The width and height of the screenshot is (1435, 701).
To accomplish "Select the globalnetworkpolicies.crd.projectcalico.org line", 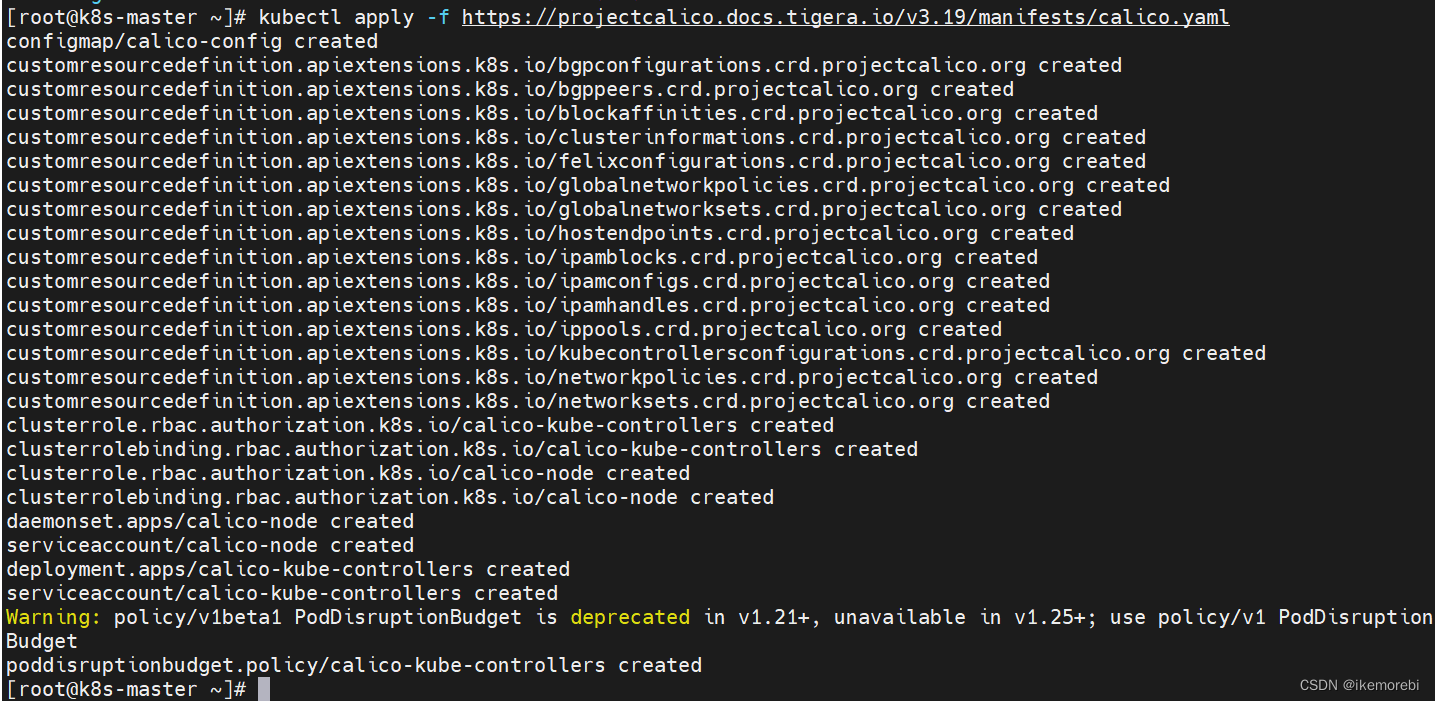I will (x=588, y=185).
